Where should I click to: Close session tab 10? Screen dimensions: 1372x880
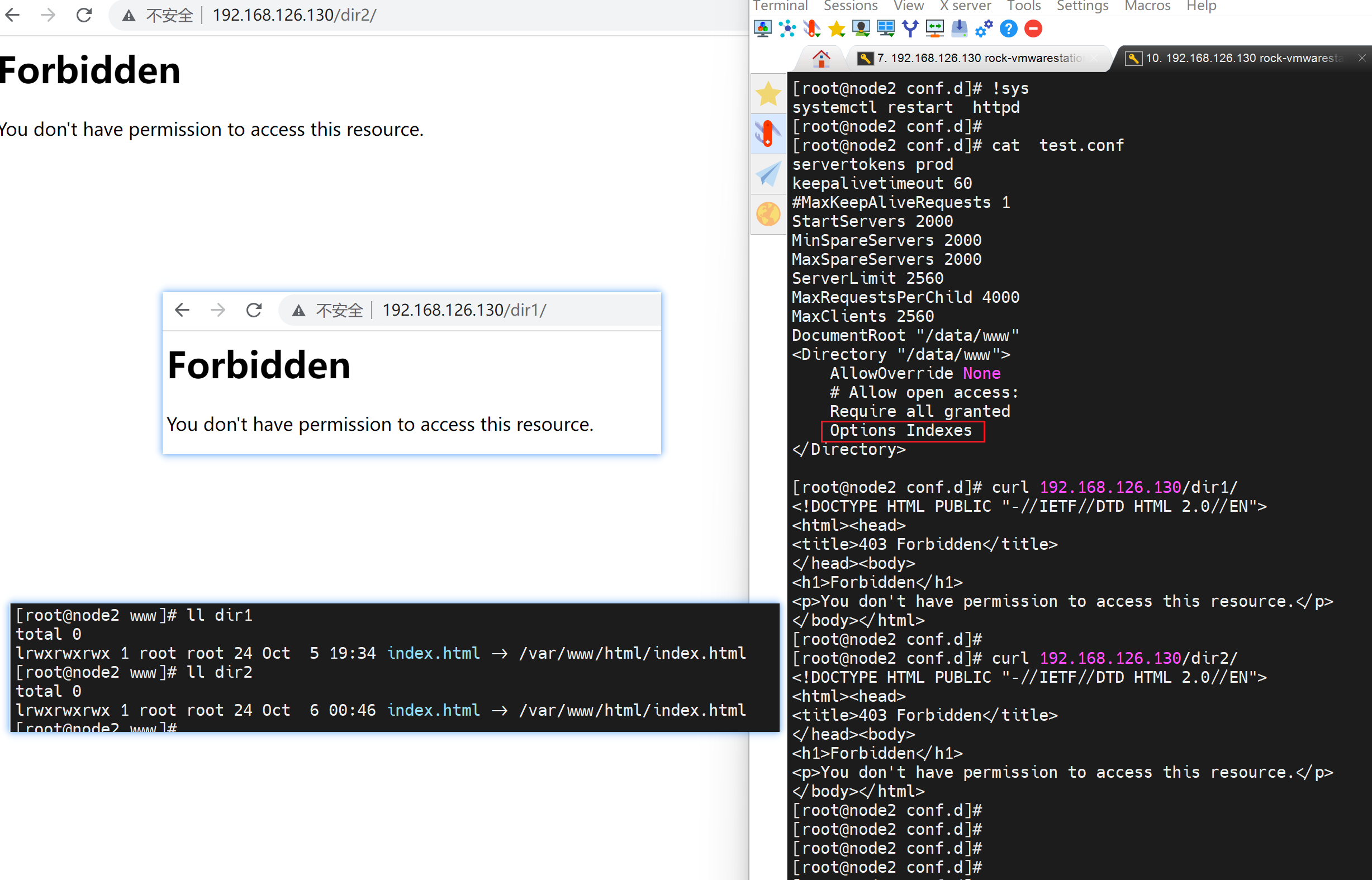click(x=1362, y=58)
